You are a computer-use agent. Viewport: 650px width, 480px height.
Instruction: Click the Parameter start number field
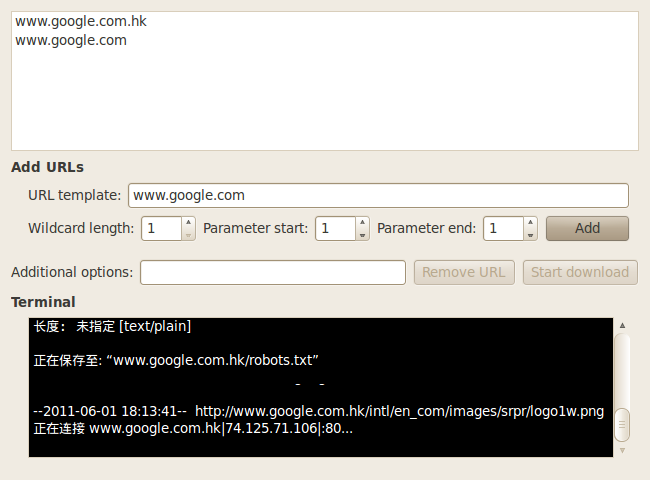coord(335,228)
